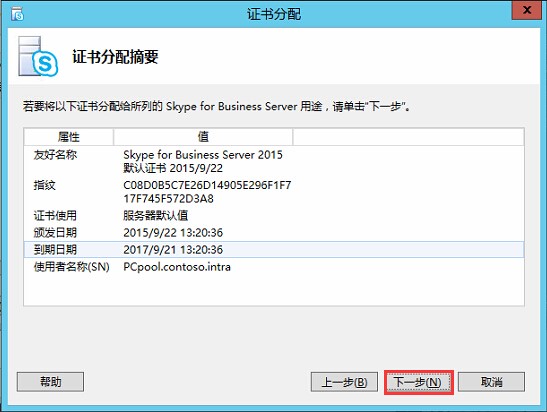Viewport: 547px width, 412px height.
Task: Open help via the 帮助 button
Action: tap(50, 382)
